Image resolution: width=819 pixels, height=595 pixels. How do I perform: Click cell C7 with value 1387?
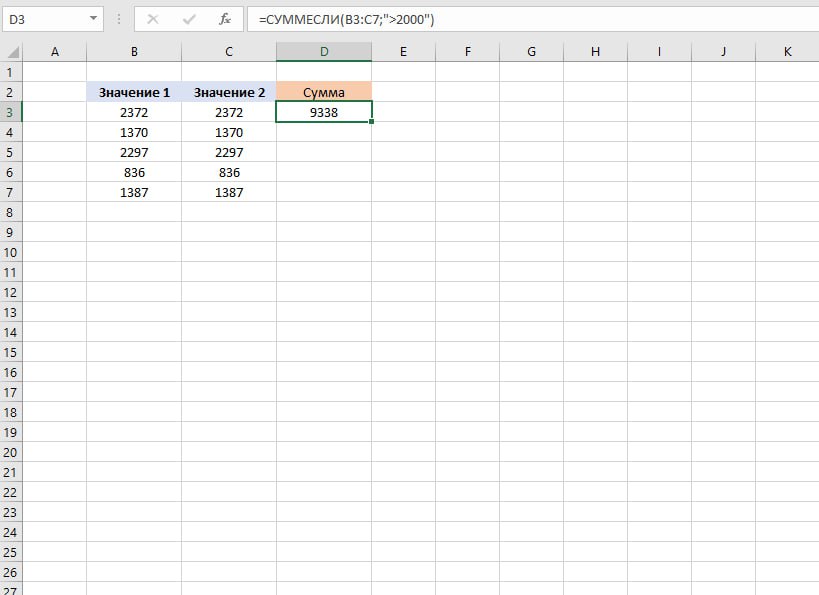pos(229,192)
